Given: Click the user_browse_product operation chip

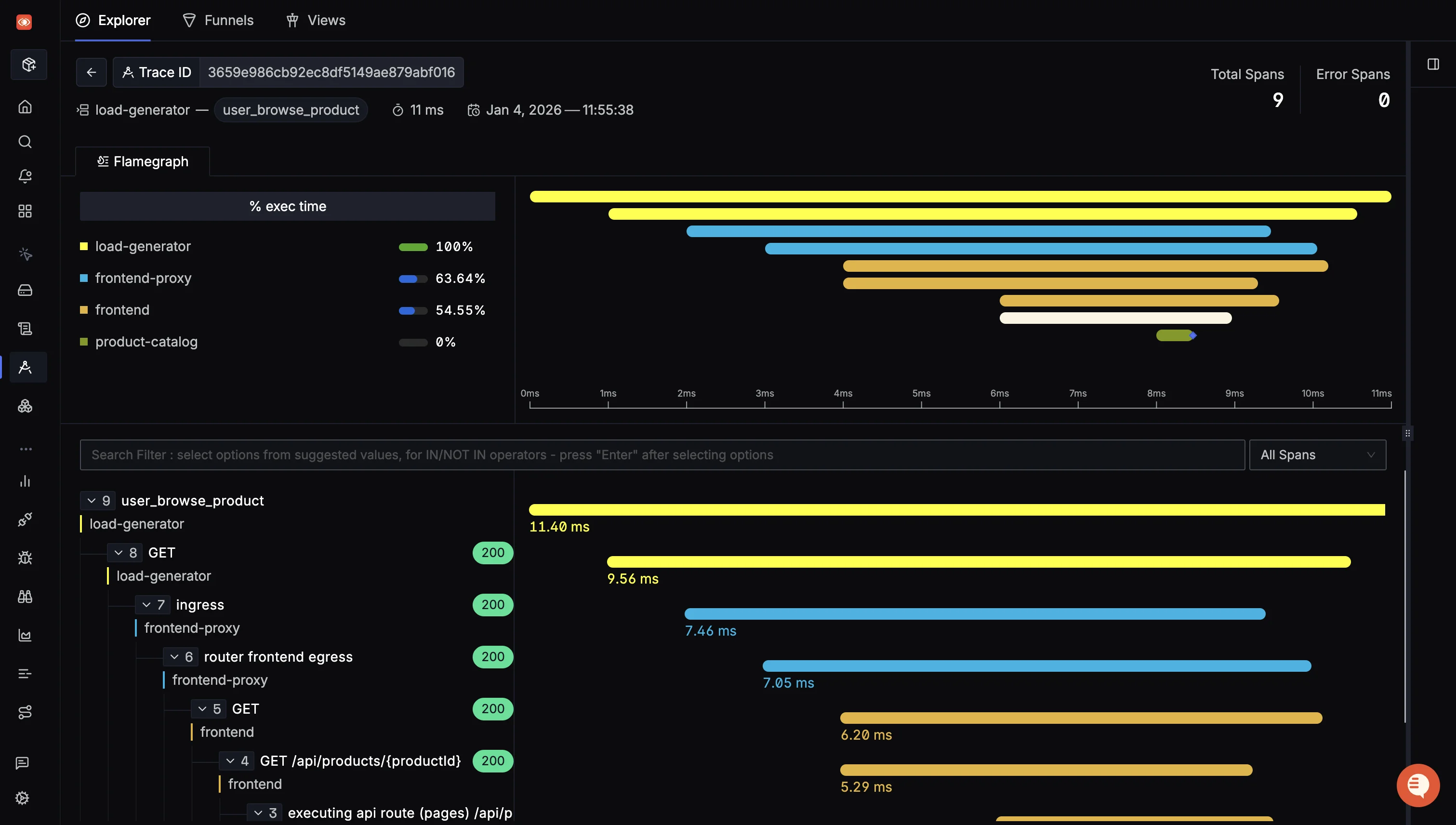Looking at the screenshot, I should pyautogui.click(x=291, y=110).
